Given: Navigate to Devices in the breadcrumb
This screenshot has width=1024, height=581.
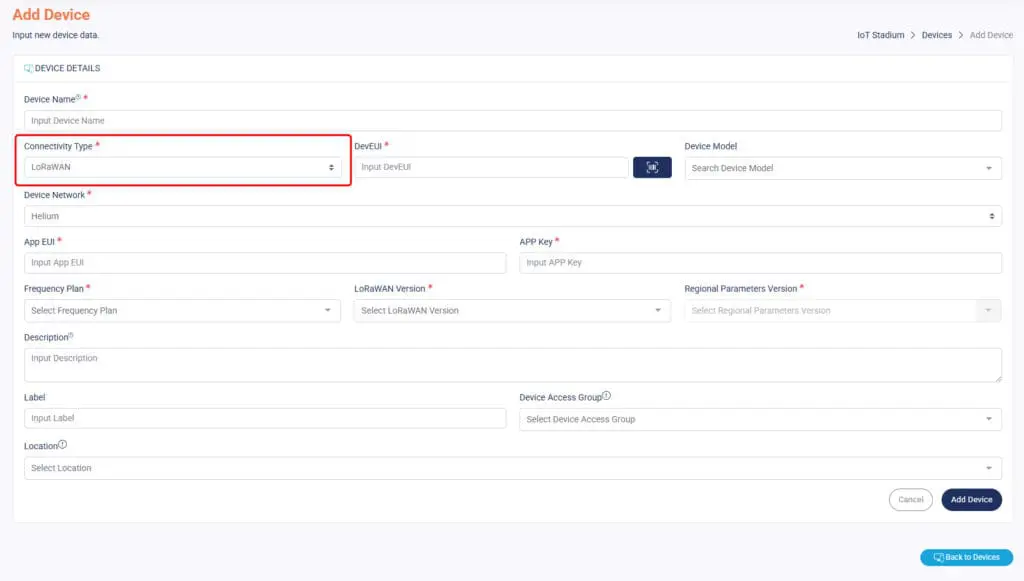Looking at the screenshot, I should (937, 35).
